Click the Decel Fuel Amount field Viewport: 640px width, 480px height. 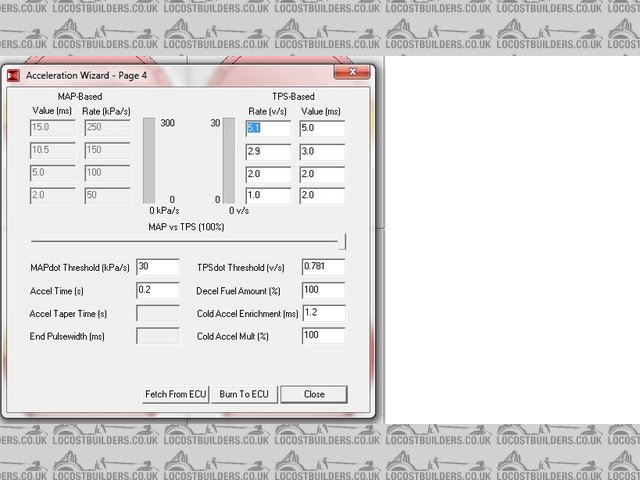pyautogui.click(x=322, y=290)
